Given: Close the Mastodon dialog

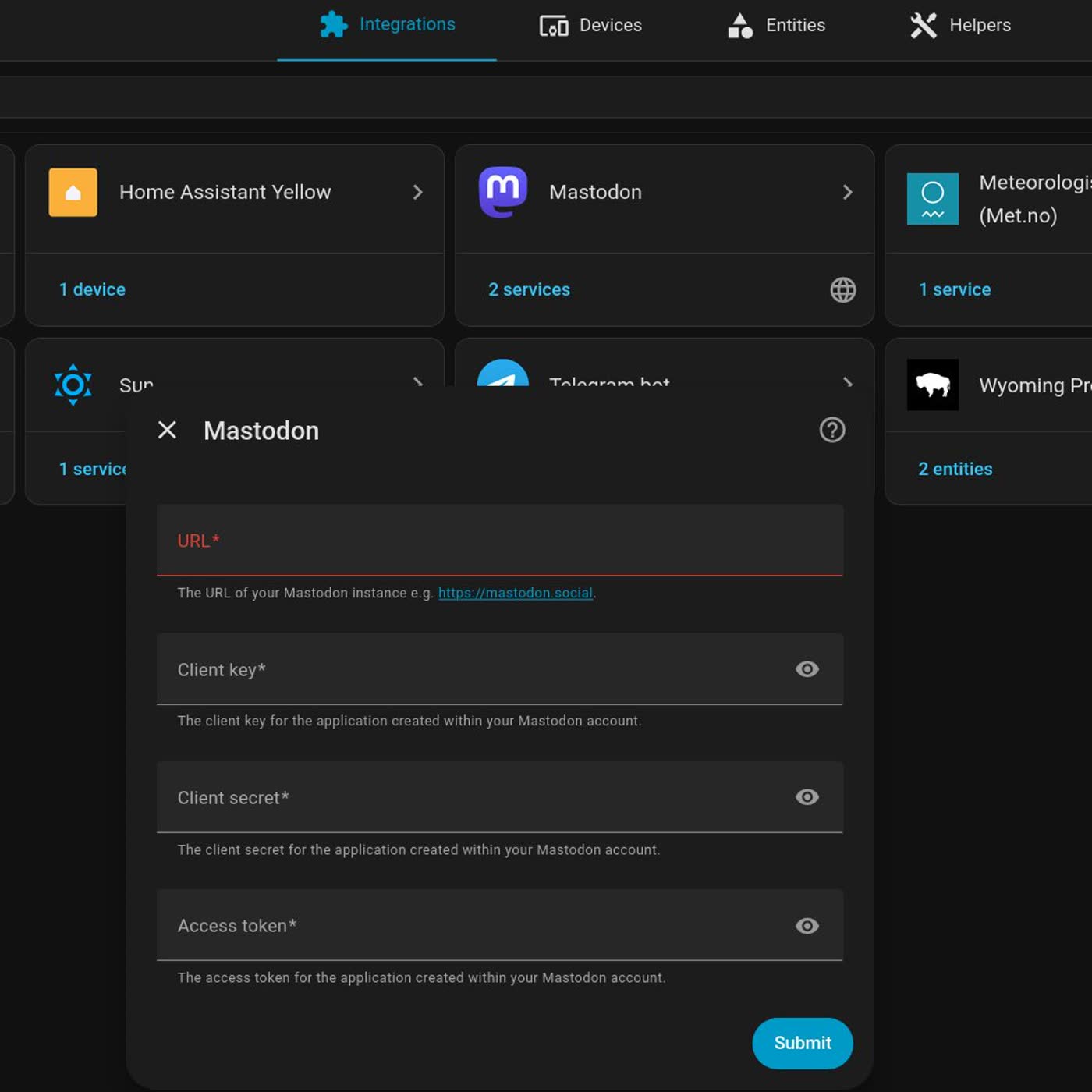Looking at the screenshot, I should tap(167, 430).
